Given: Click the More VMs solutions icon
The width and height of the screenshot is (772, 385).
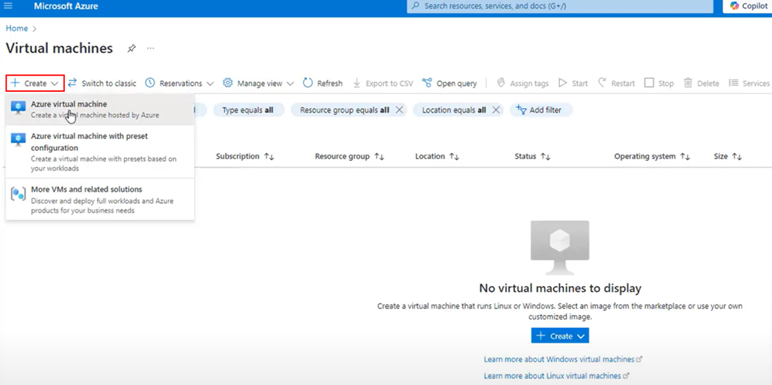Looking at the screenshot, I should pyautogui.click(x=18, y=193).
